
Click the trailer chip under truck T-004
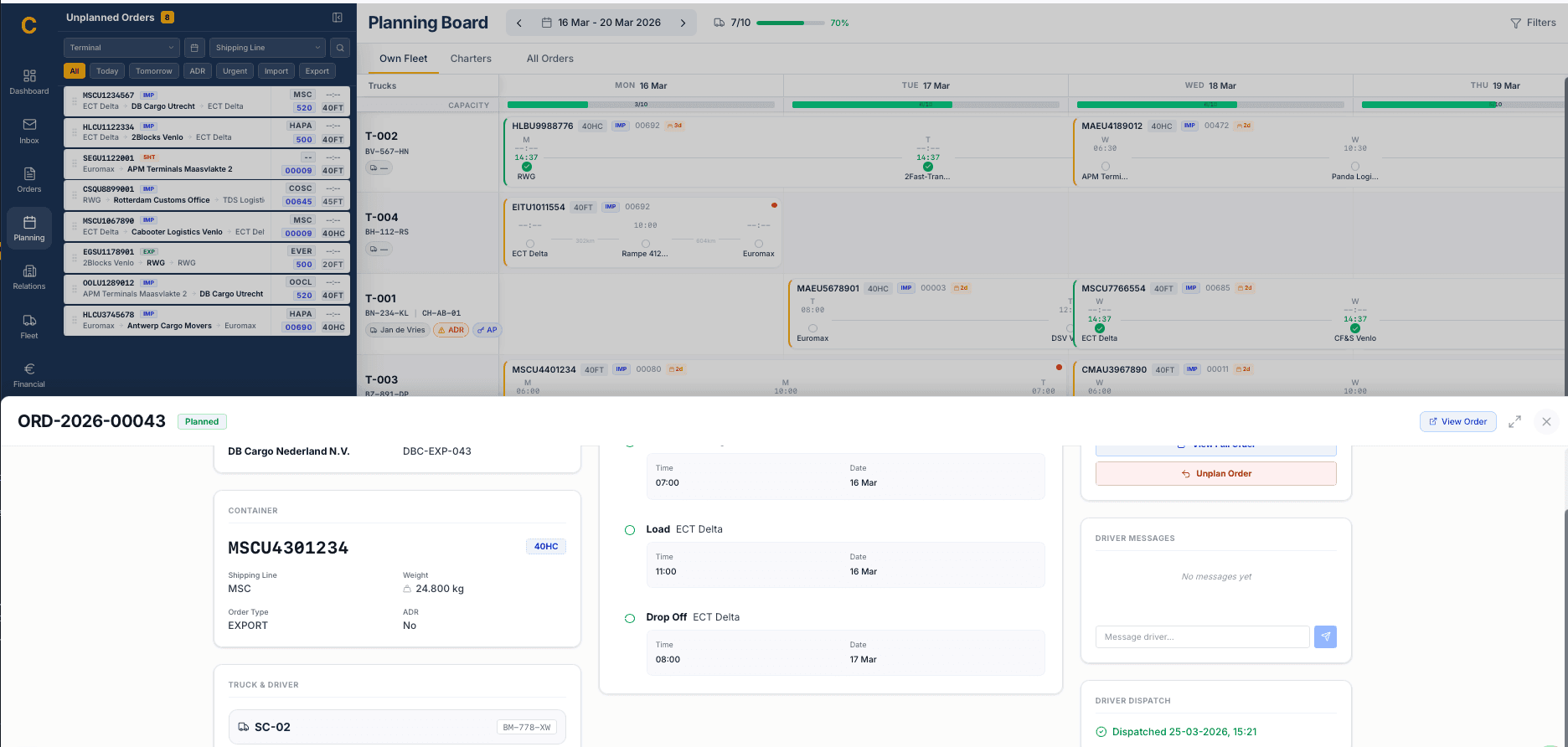379,250
